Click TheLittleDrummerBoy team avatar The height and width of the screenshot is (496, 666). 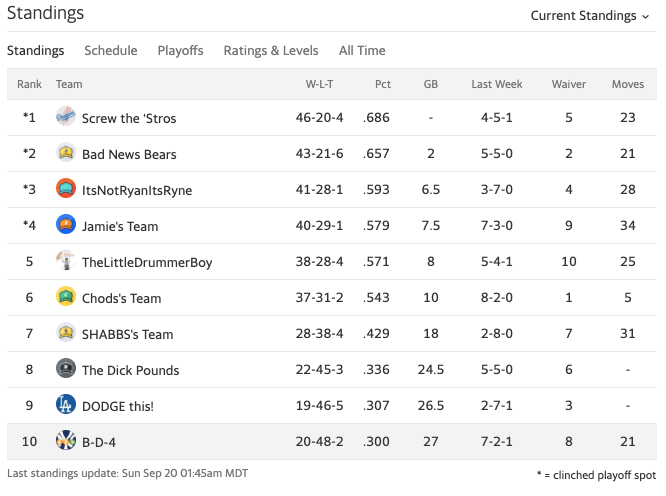(66, 261)
